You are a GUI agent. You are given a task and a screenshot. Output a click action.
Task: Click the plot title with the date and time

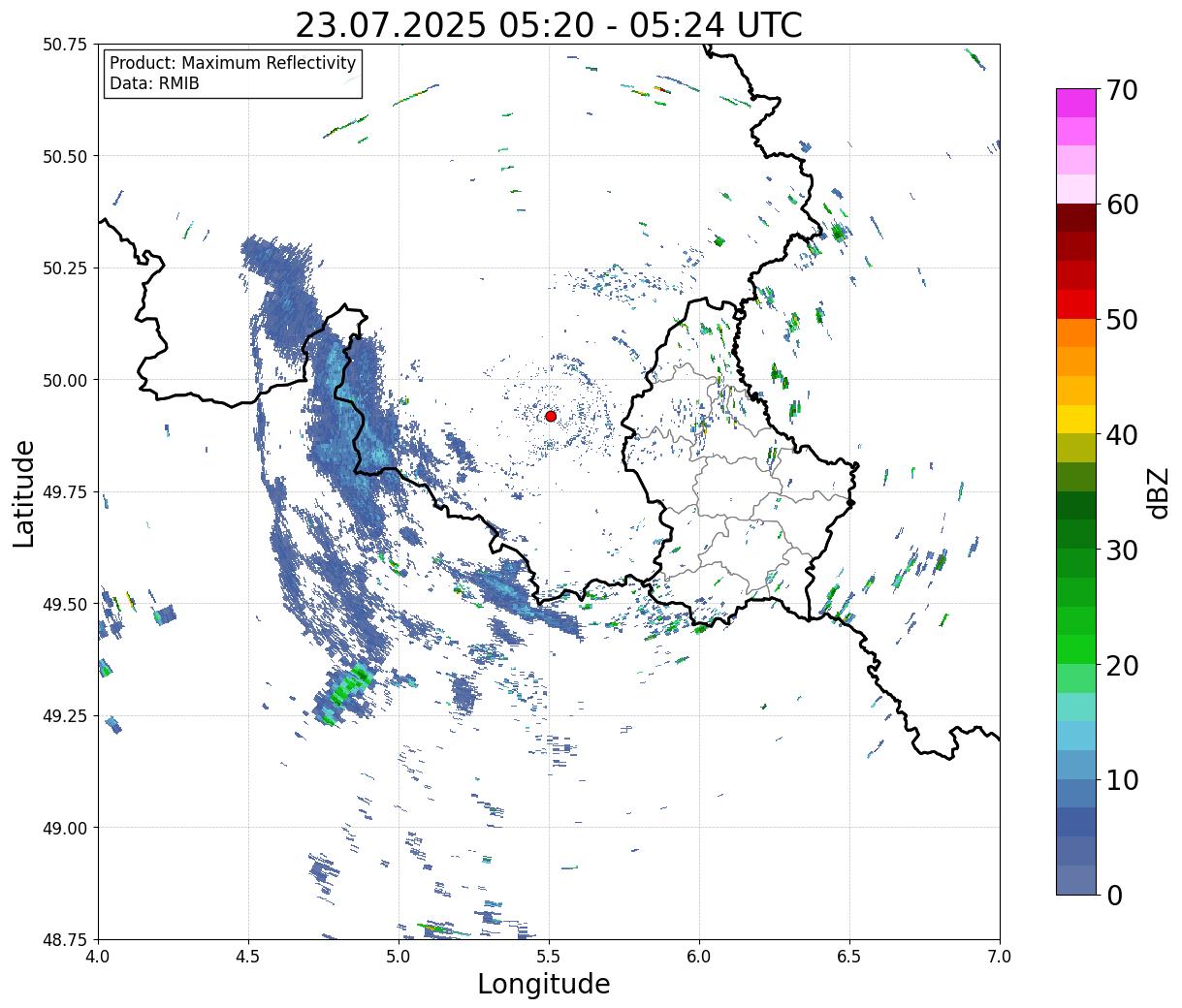(549, 24)
